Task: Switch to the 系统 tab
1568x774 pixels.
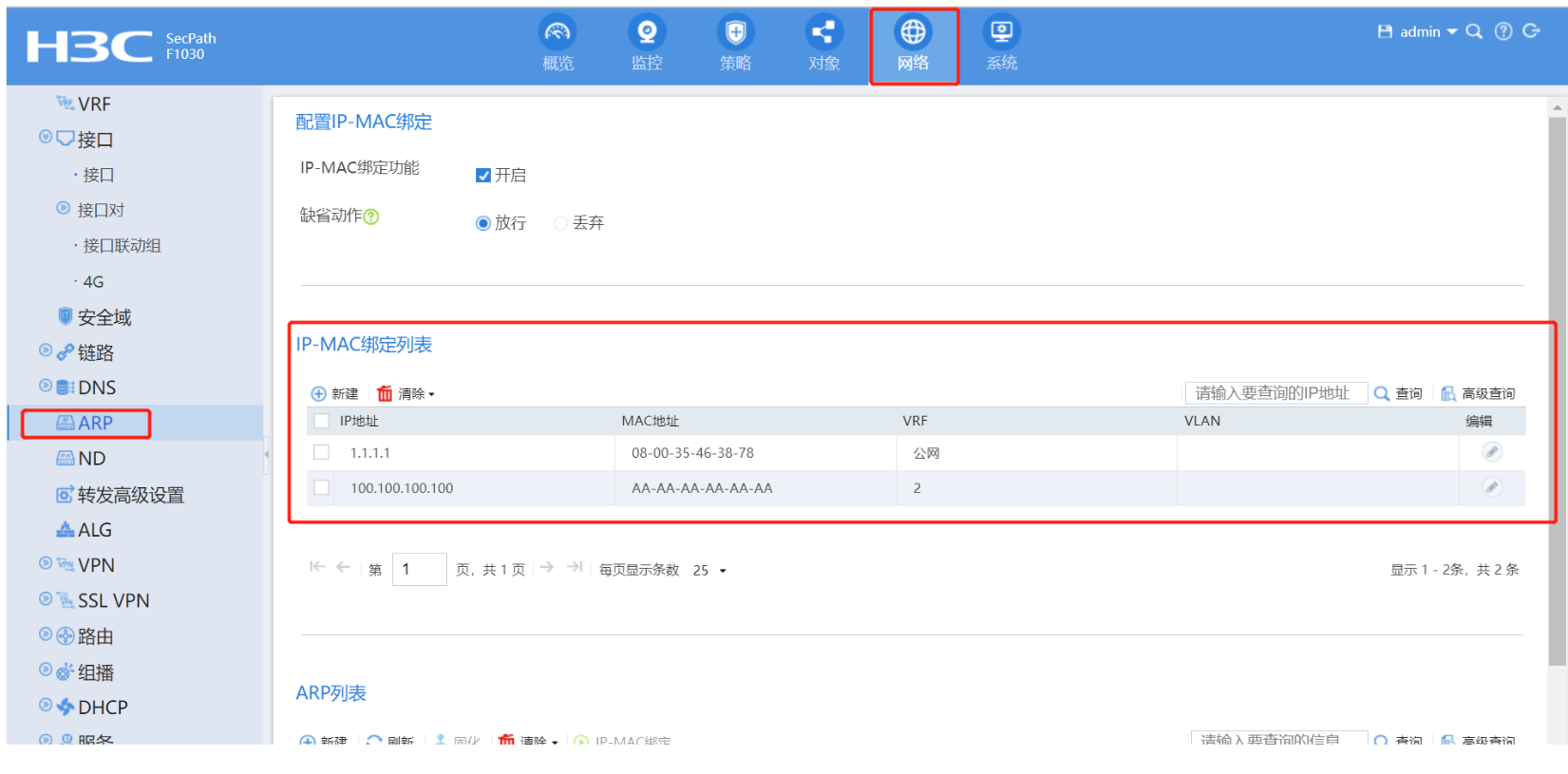Action: (1001, 45)
